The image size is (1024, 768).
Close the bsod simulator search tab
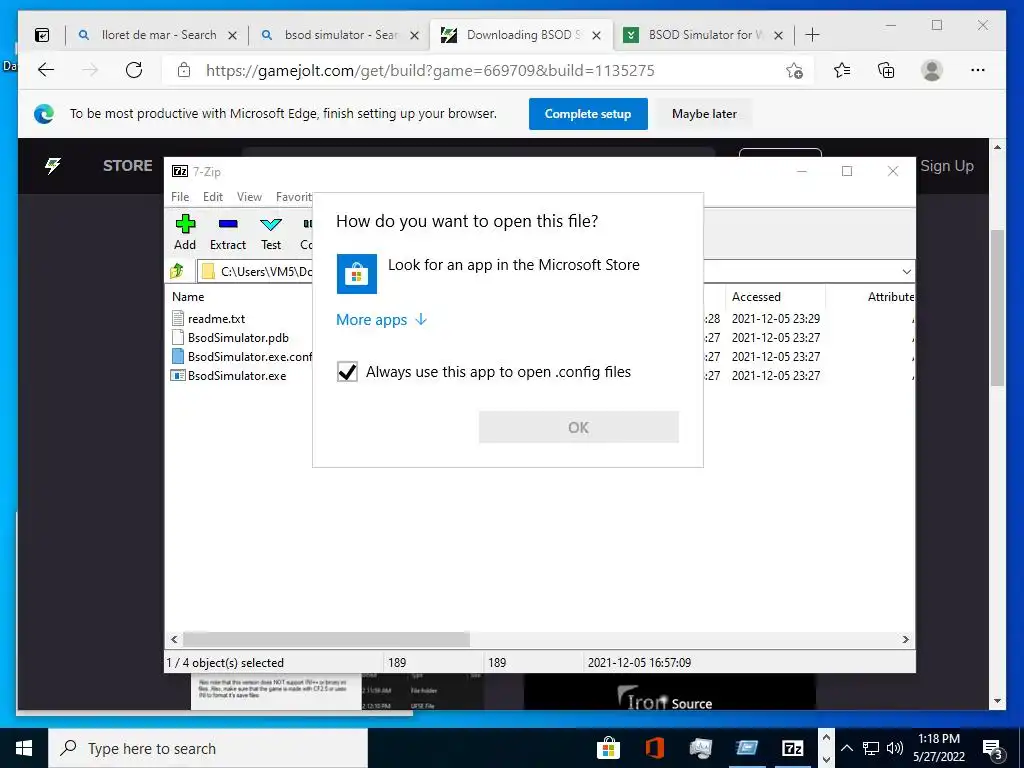[x=414, y=35]
